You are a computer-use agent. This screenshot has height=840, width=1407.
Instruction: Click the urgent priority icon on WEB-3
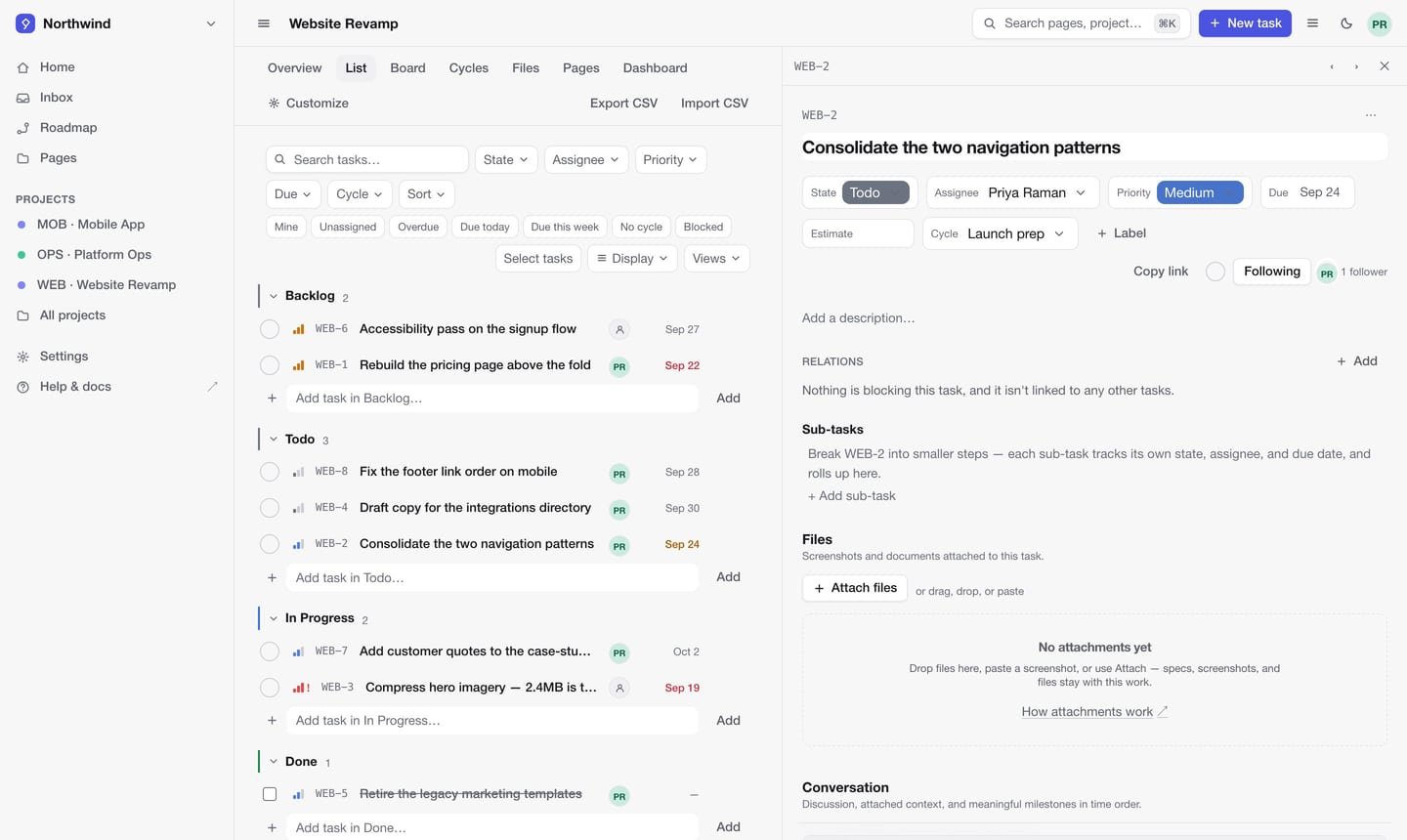click(301, 688)
